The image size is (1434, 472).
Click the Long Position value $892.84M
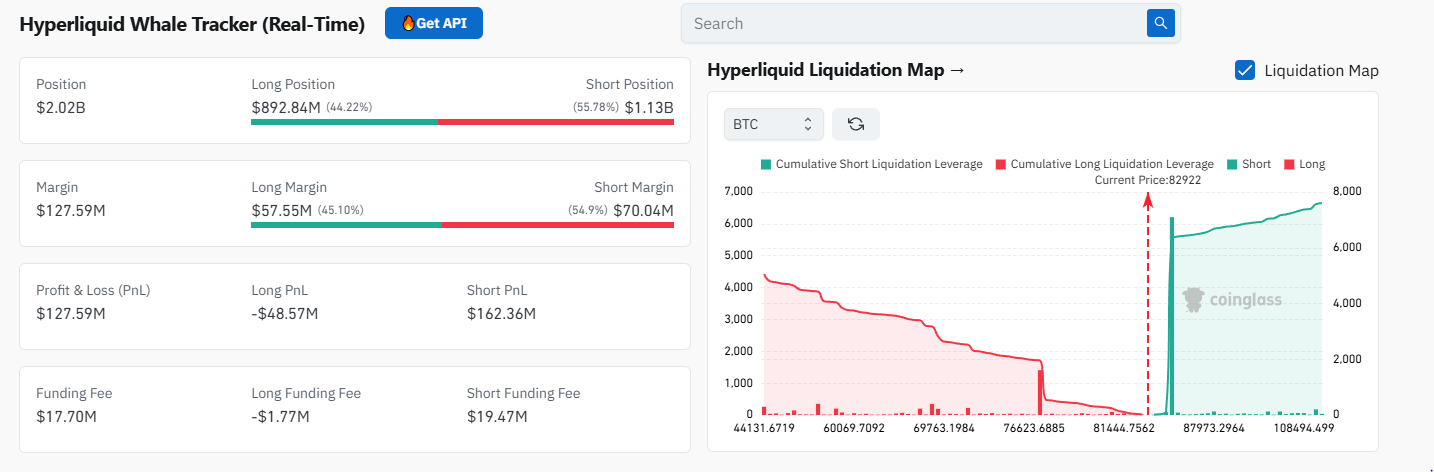286,107
